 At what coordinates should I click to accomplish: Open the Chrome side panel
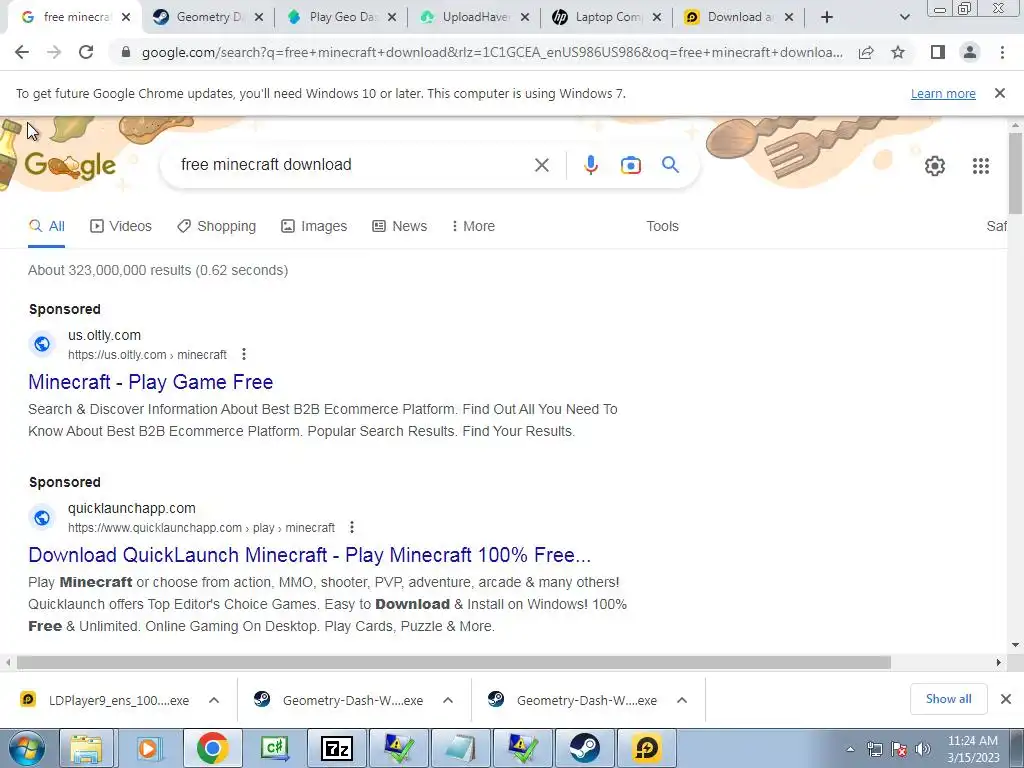tap(938, 52)
